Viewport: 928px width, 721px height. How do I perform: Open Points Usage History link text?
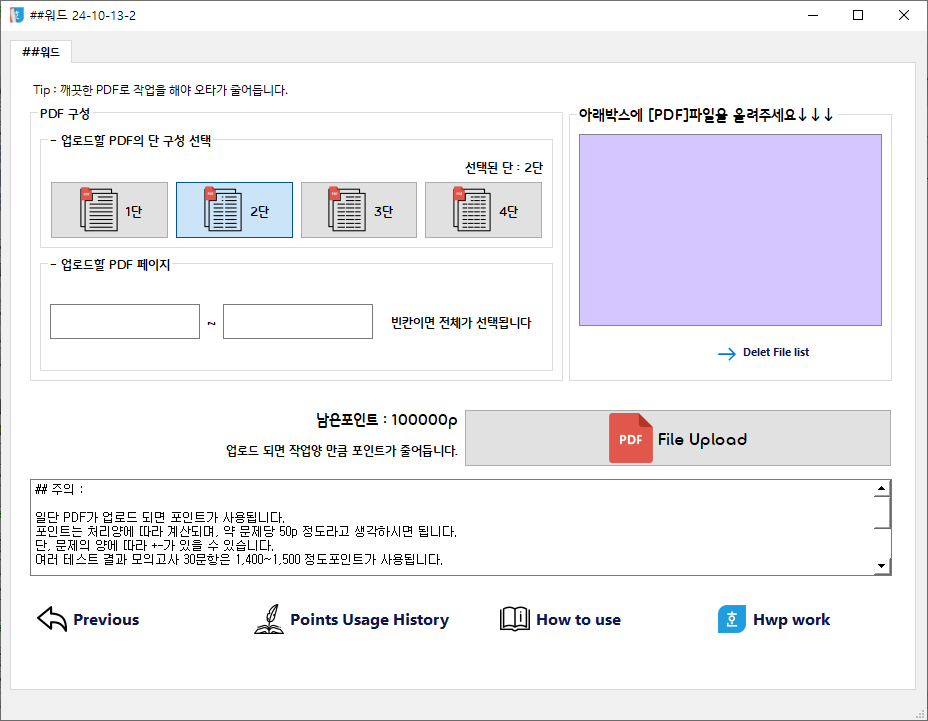click(x=369, y=620)
